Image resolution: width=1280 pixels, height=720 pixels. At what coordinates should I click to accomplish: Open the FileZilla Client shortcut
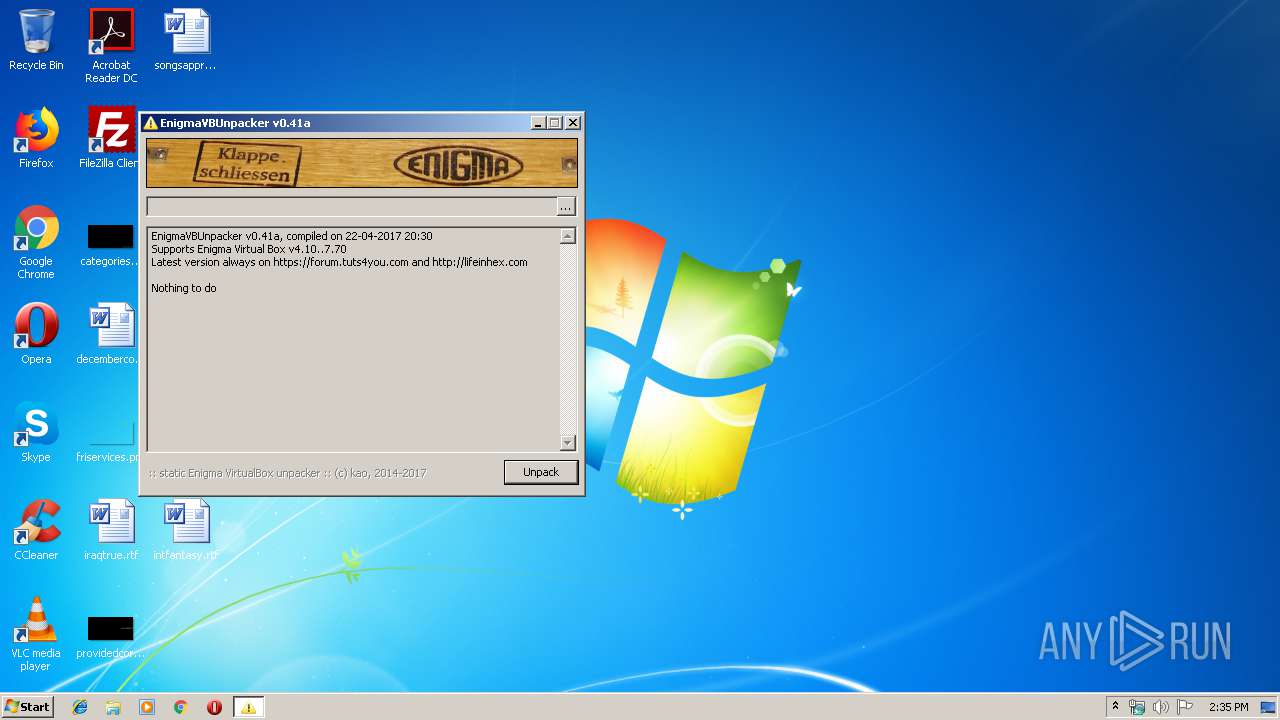111,138
